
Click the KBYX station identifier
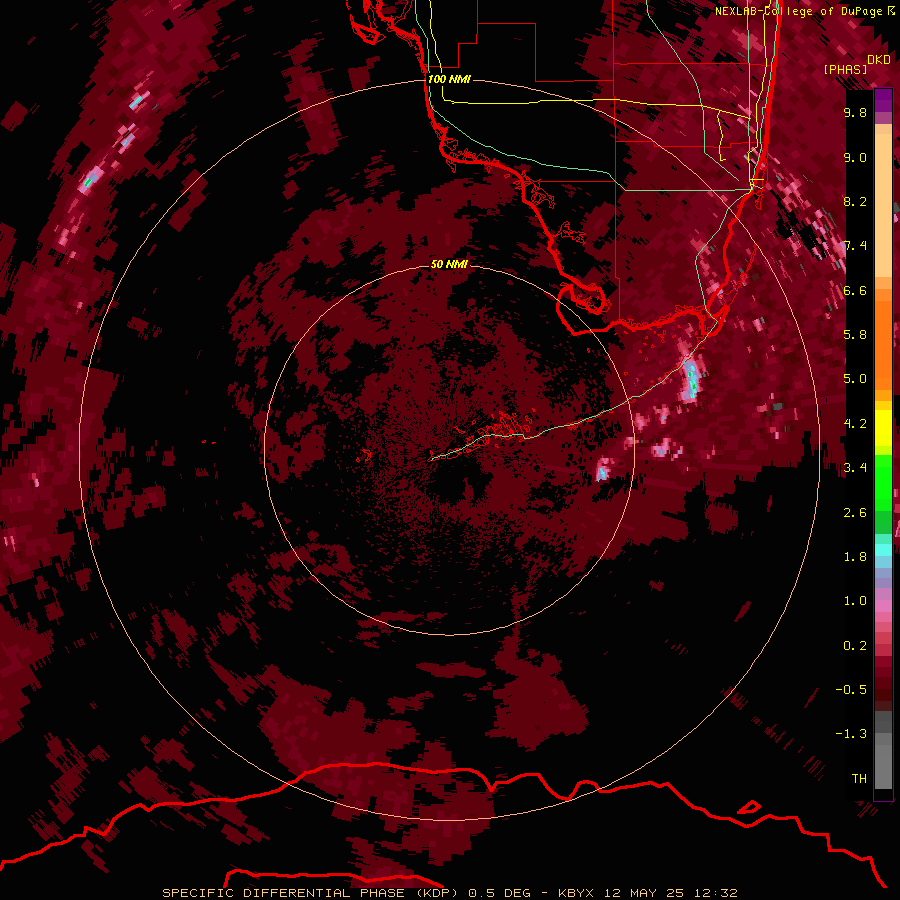click(x=576, y=893)
